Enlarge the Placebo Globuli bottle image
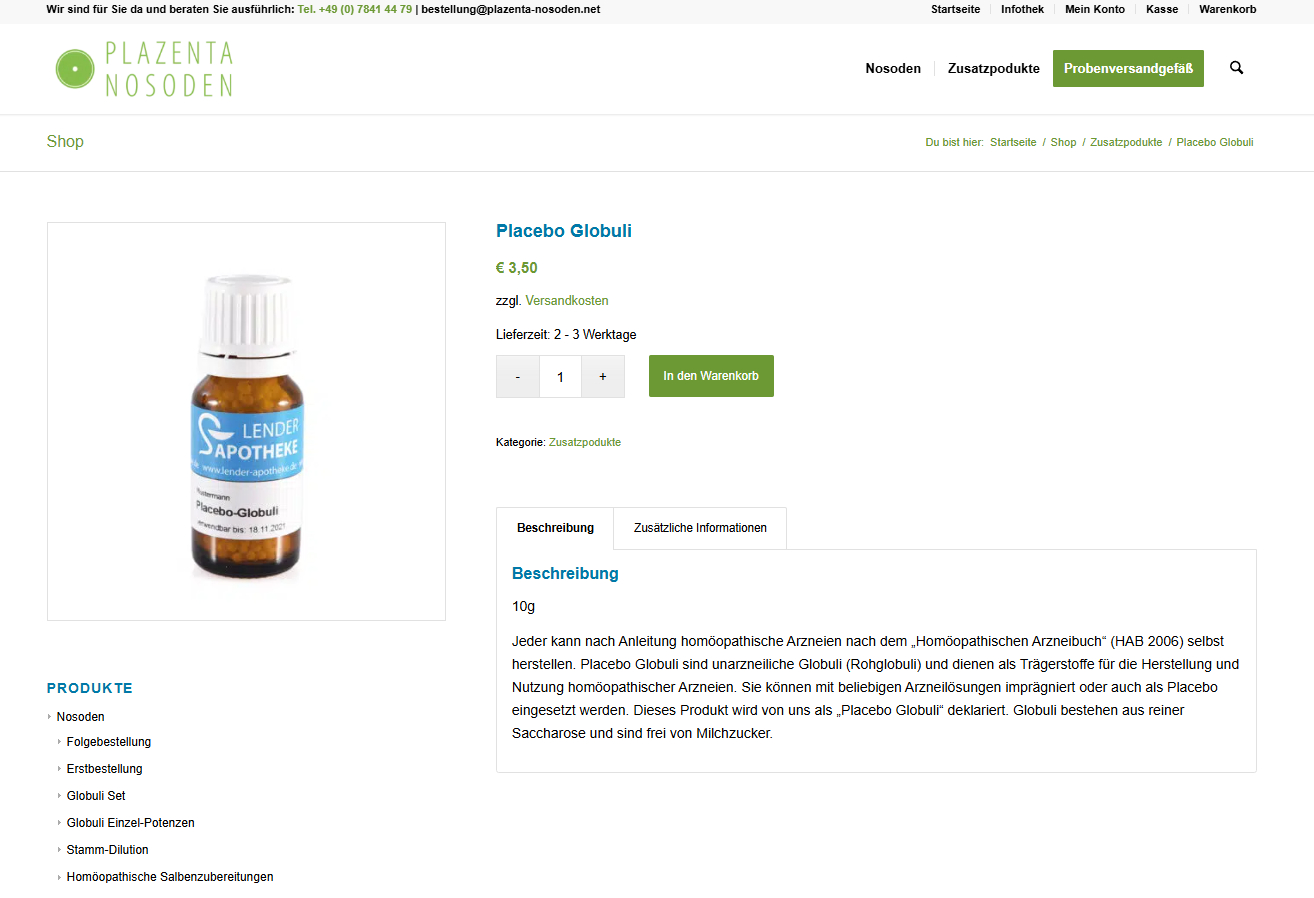 tap(246, 421)
